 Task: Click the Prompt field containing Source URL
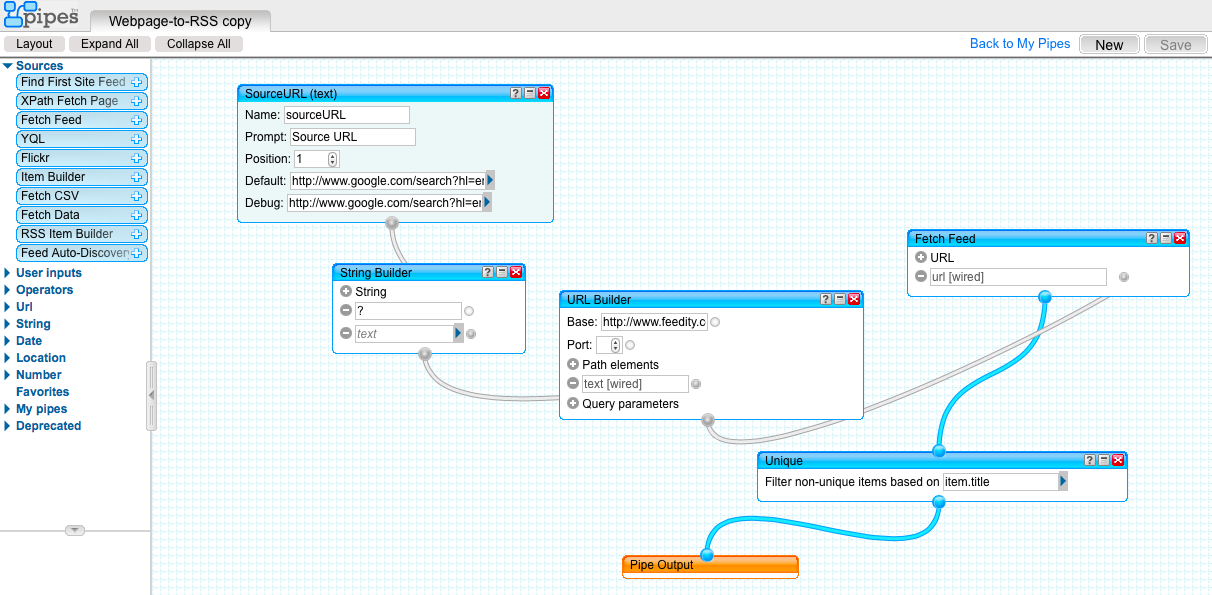click(x=352, y=137)
